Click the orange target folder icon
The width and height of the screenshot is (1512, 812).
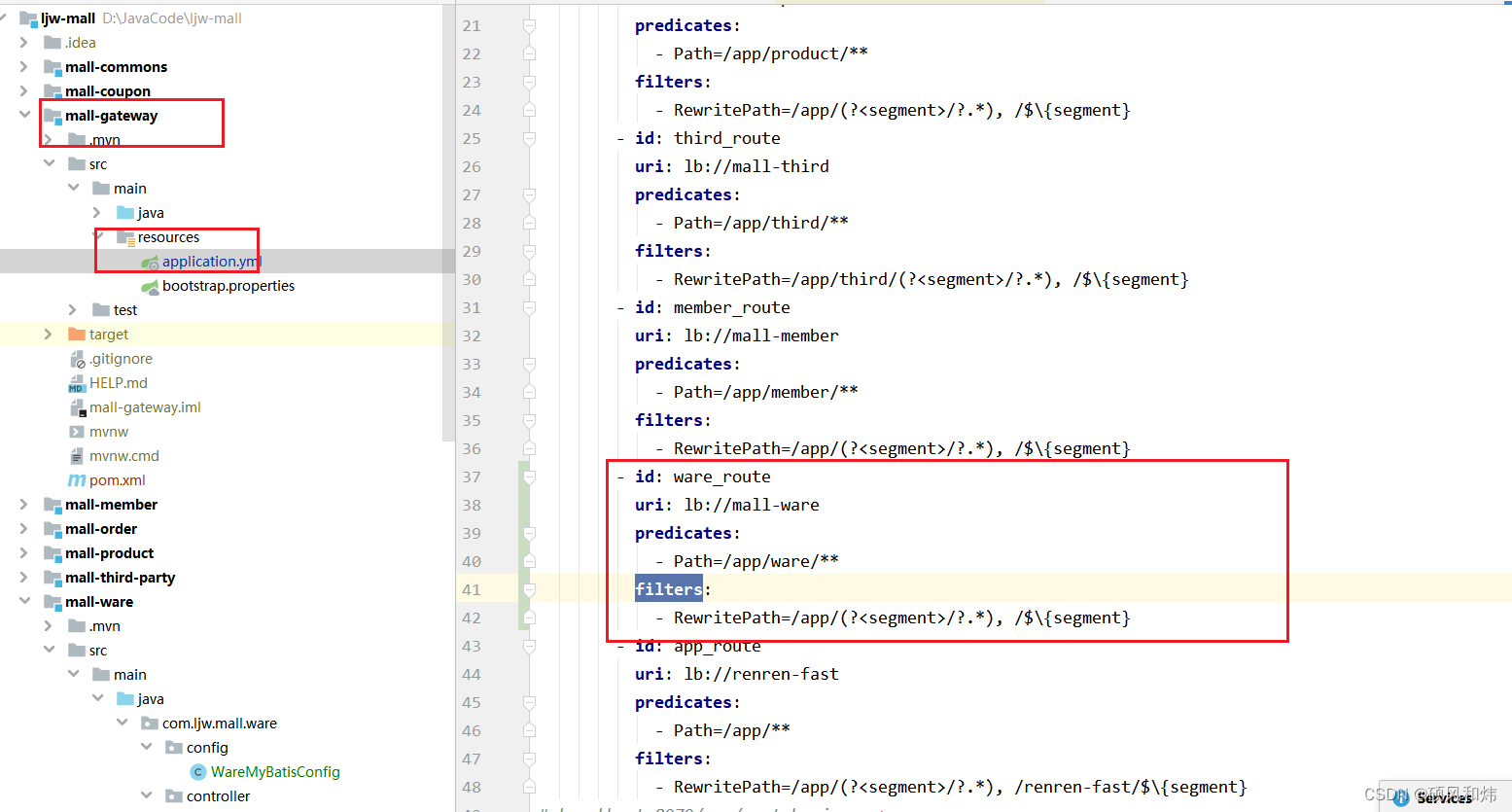coord(77,335)
